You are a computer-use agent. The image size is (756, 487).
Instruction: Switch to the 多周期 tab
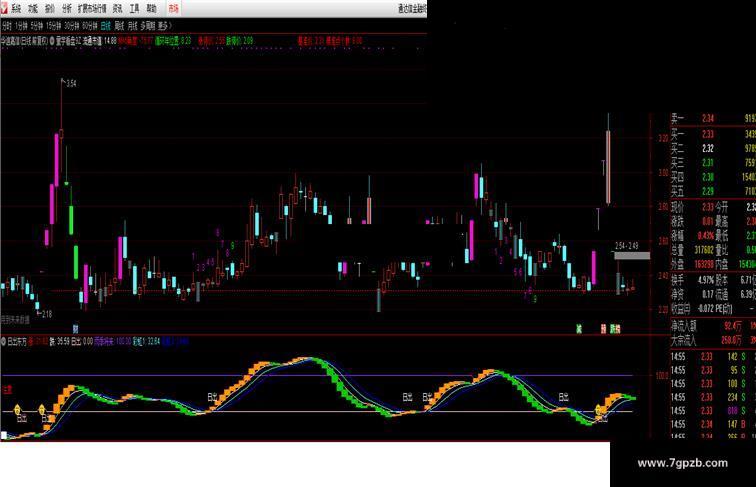point(148,26)
